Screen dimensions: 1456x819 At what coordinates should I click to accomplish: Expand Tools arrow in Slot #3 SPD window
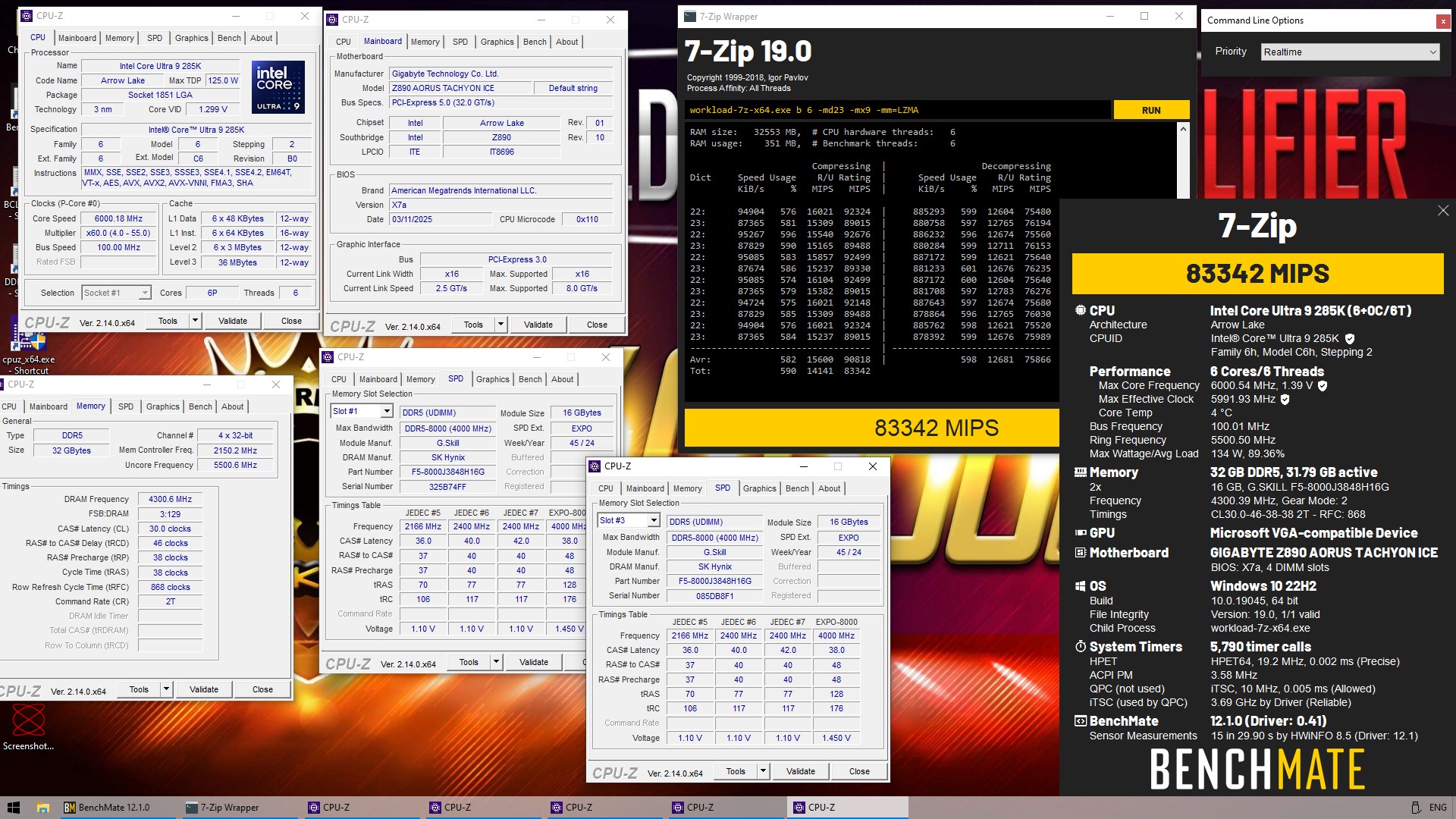coord(763,771)
